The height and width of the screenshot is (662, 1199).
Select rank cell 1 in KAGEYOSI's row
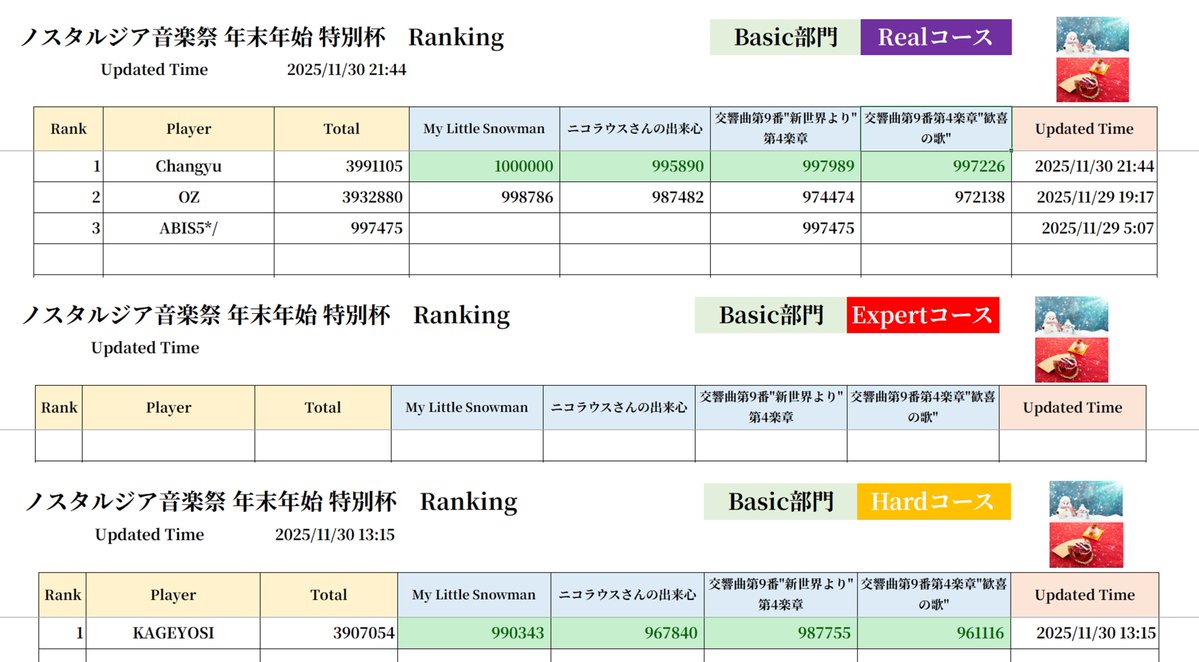[x=63, y=633]
